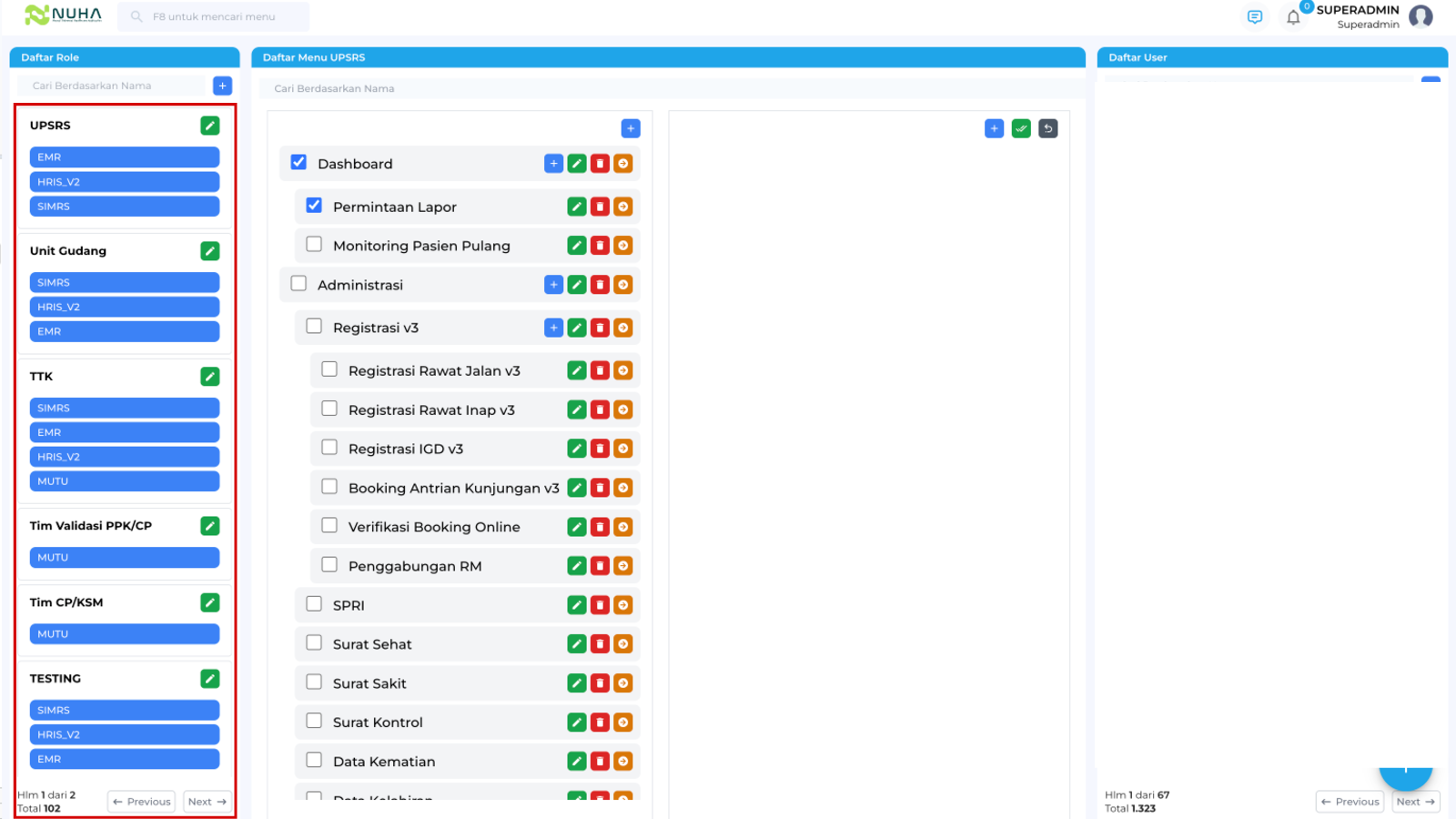Click Add icon in right menu panel
This screenshot has height=819, width=1456.
click(994, 128)
